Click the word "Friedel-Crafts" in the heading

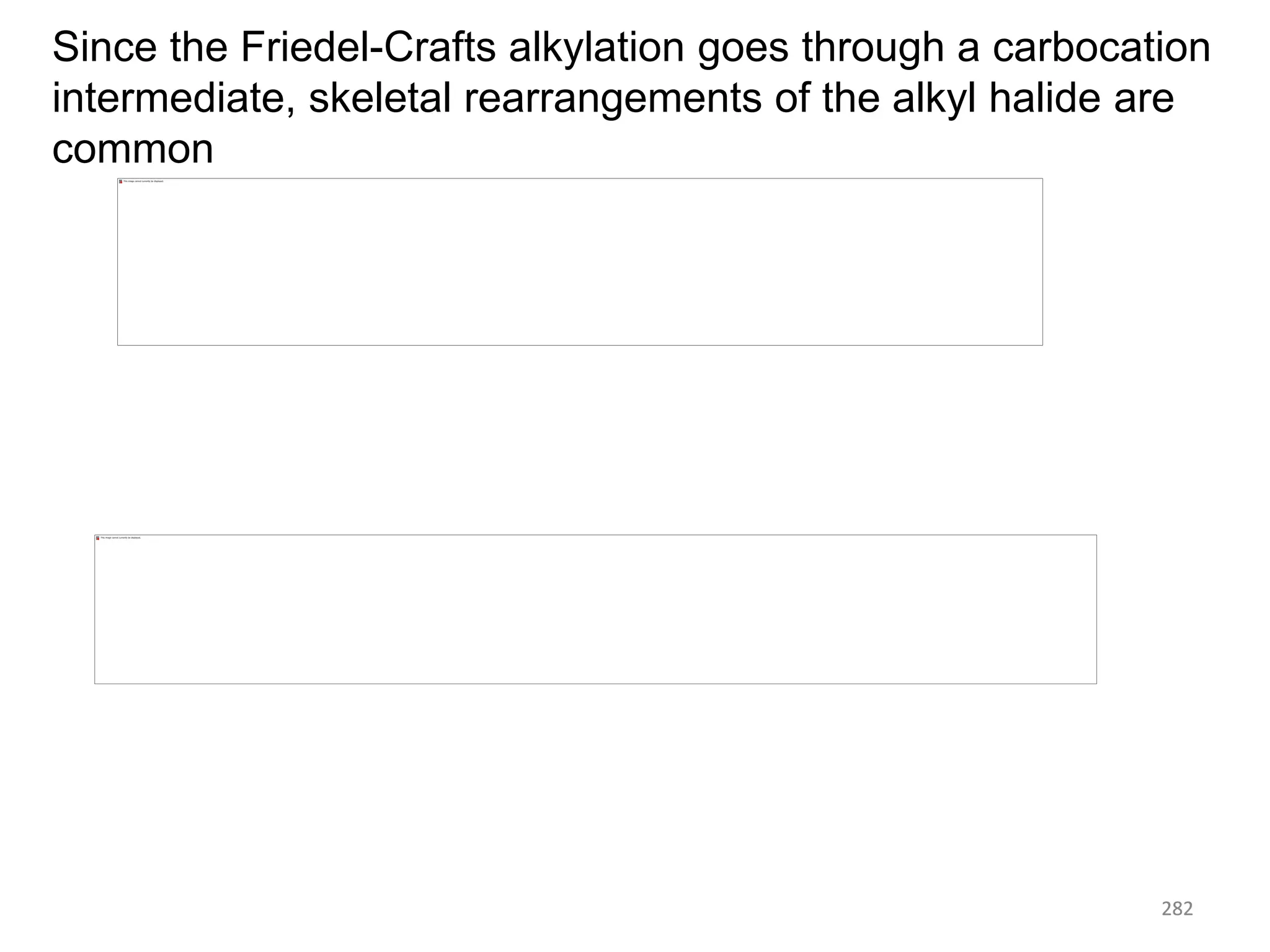point(368,47)
